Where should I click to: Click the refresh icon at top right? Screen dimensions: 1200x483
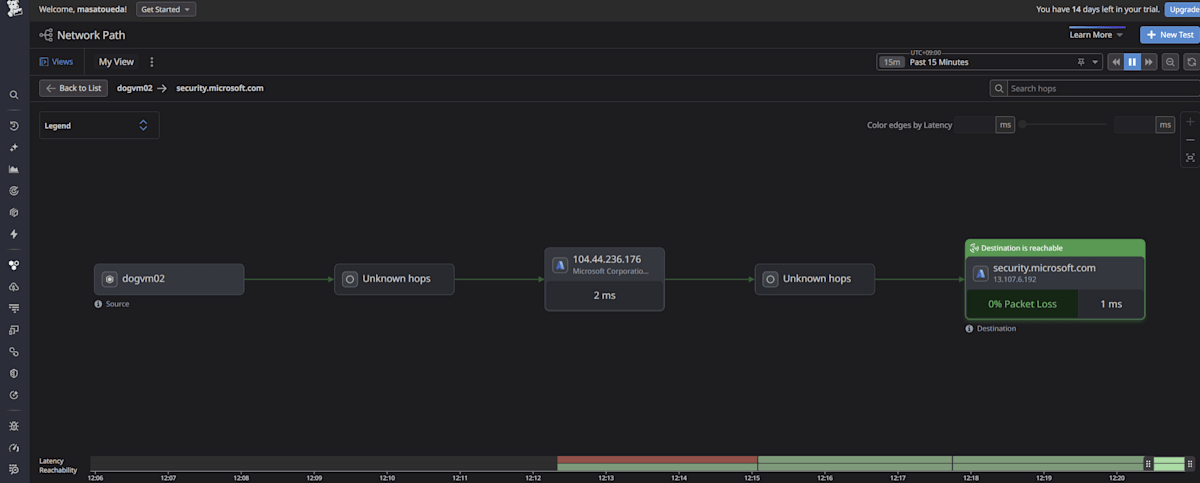(x=1191, y=62)
